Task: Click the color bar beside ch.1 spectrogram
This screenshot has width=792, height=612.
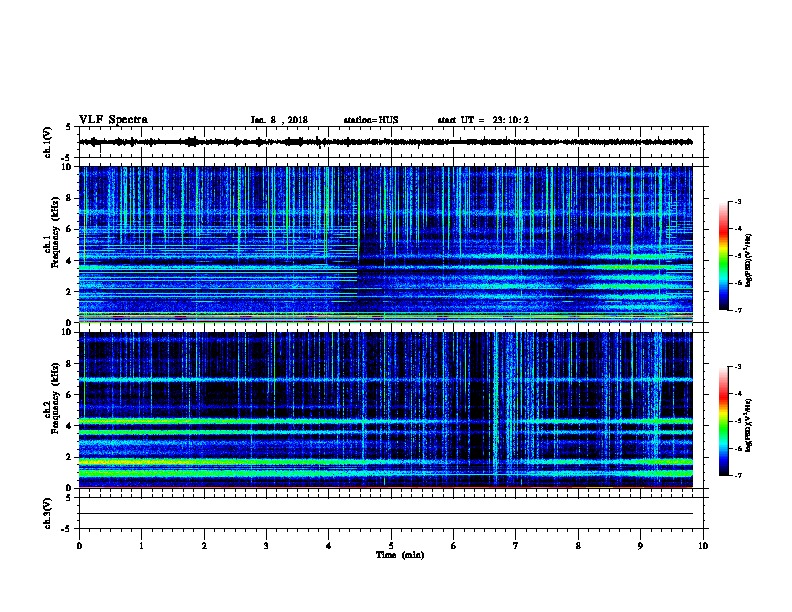Action: [x=723, y=256]
